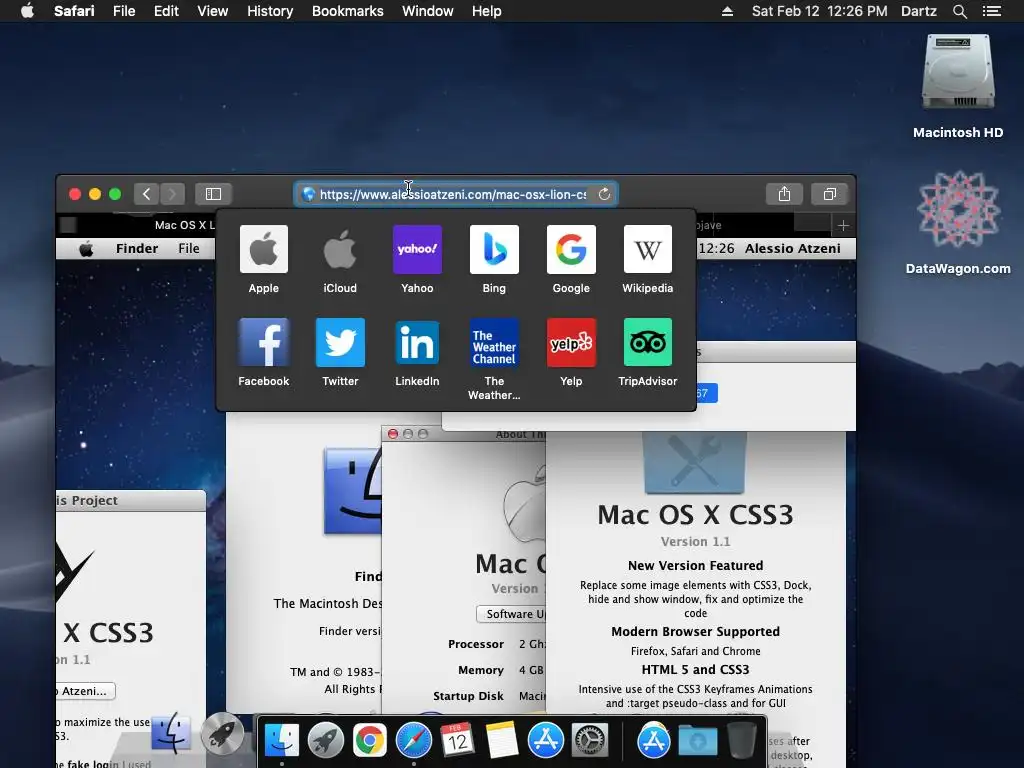This screenshot has width=1024, height=768.
Task: Select the Macintosh HD desktop drive
Action: 957,86
